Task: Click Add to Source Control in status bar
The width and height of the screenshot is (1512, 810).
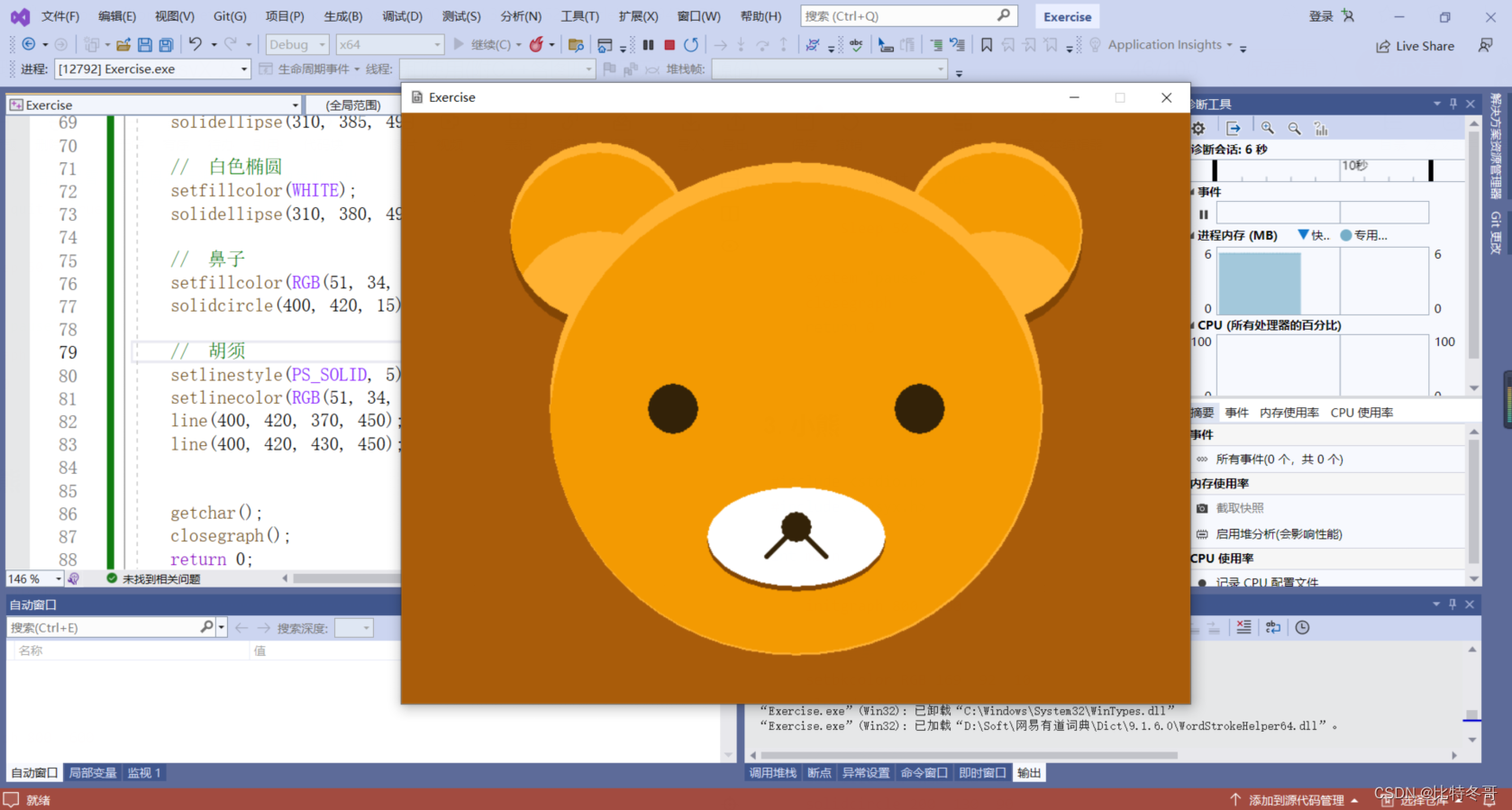Action: click(x=1295, y=800)
